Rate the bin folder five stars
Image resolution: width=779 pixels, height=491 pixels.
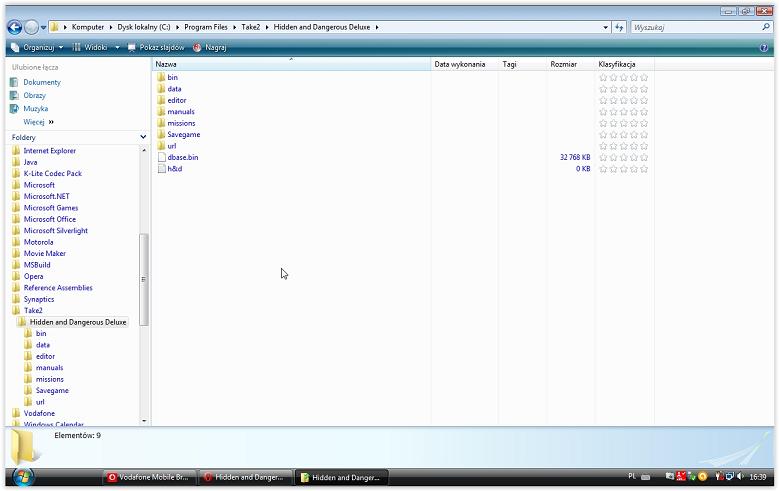(644, 77)
